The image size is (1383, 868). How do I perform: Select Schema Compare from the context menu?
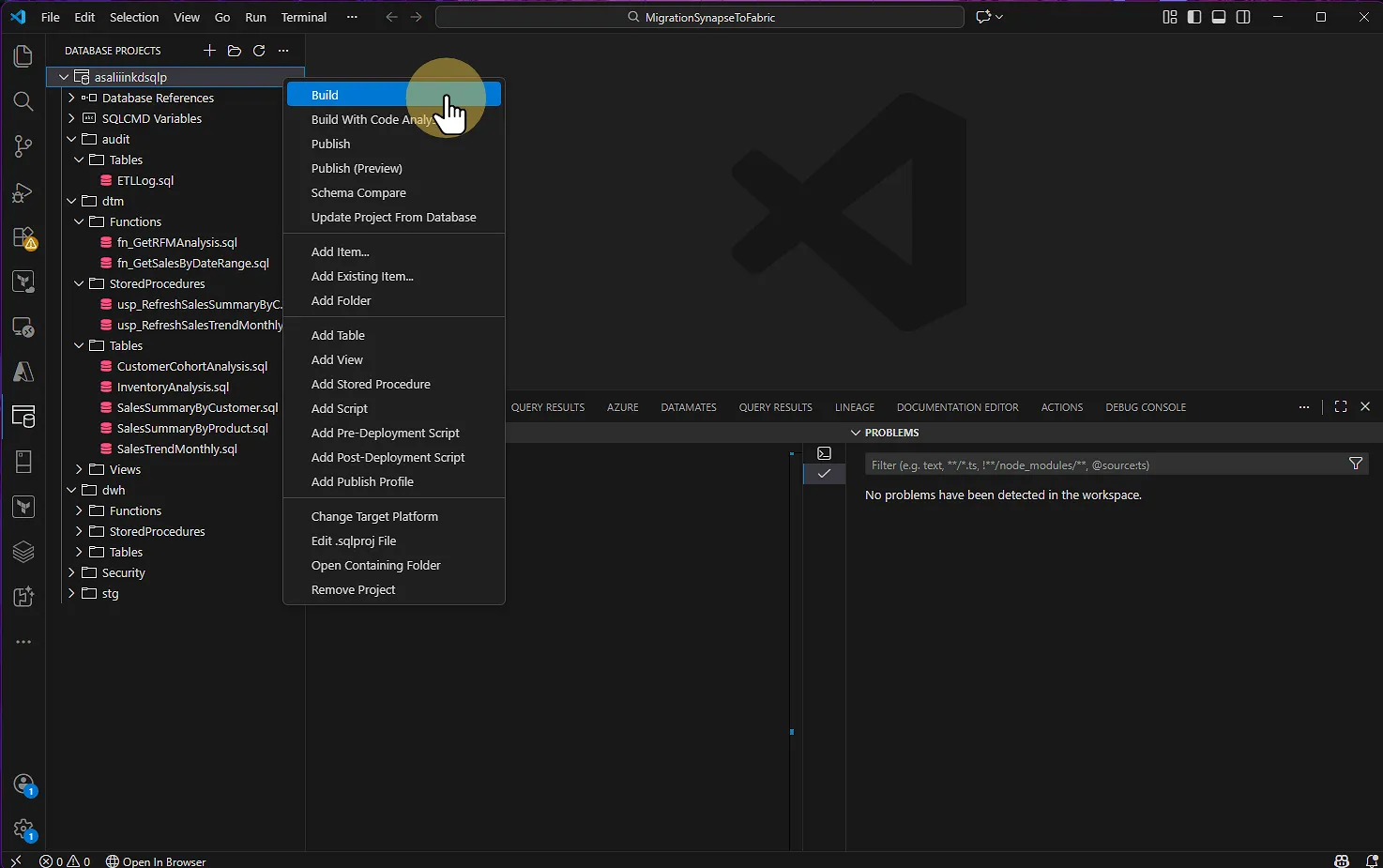click(358, 192)
